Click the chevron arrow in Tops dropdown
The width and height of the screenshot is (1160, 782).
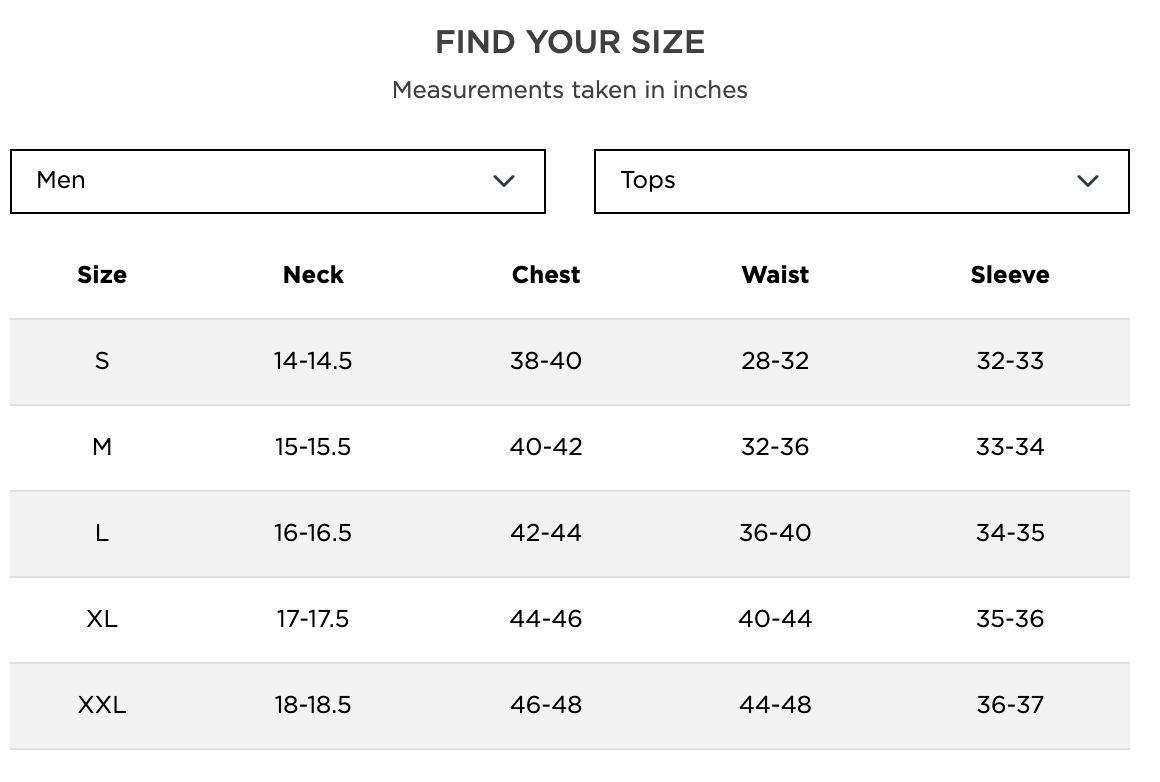click(x=1088, y=181)
